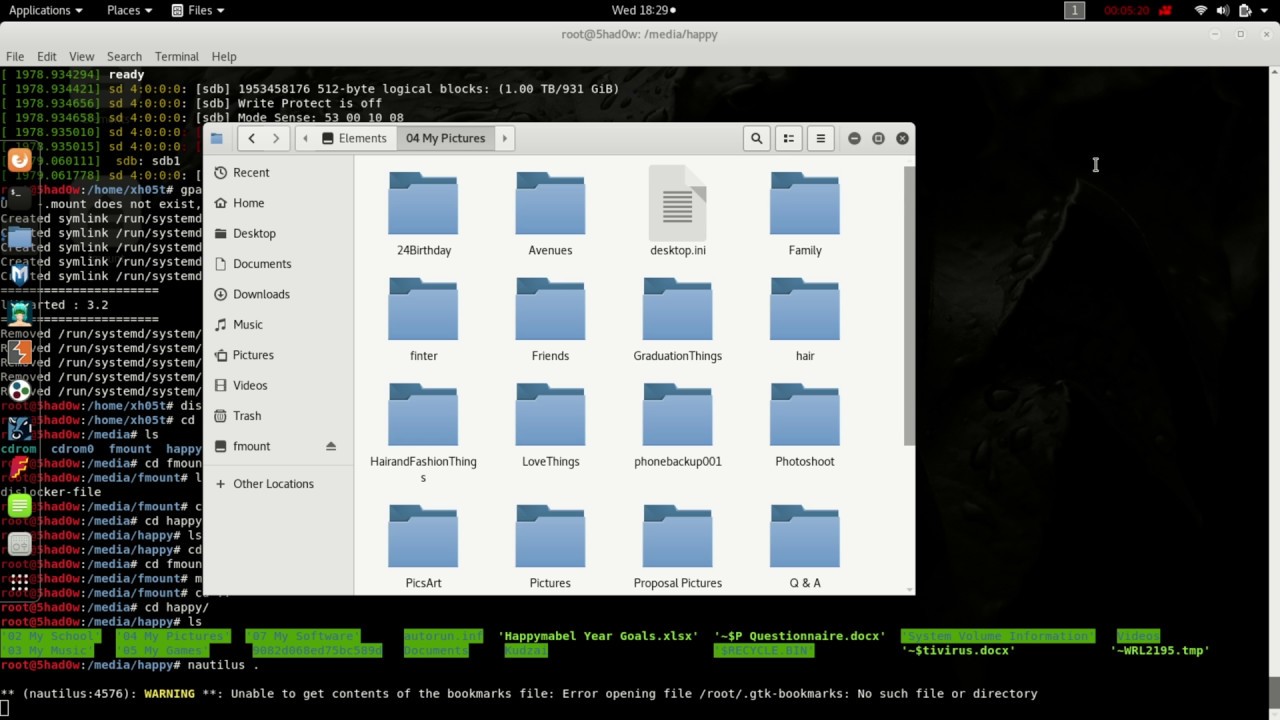This screenshot has width=1280, height=720.
Task: Click workspace indicator 1 in top bar
Action: pyautogui.click(x=1075, y=10)
